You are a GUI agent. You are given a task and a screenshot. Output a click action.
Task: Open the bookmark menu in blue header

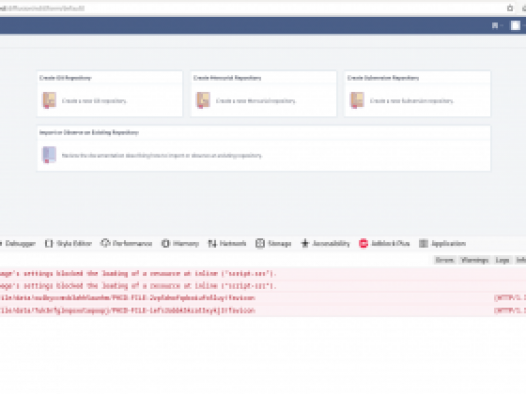(x=497, y=25)
